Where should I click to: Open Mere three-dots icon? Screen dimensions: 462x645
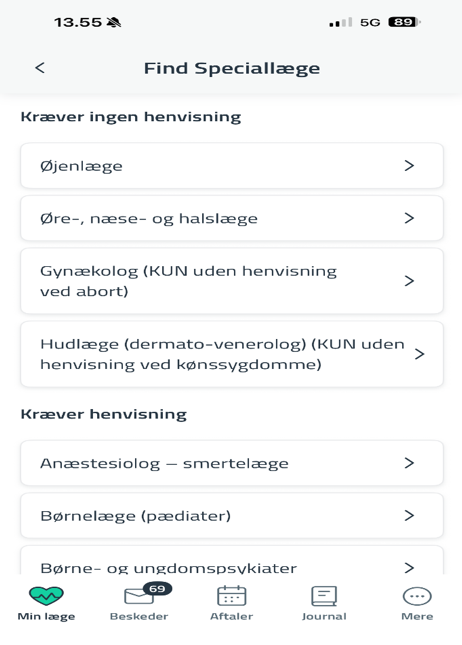point(417,596)
